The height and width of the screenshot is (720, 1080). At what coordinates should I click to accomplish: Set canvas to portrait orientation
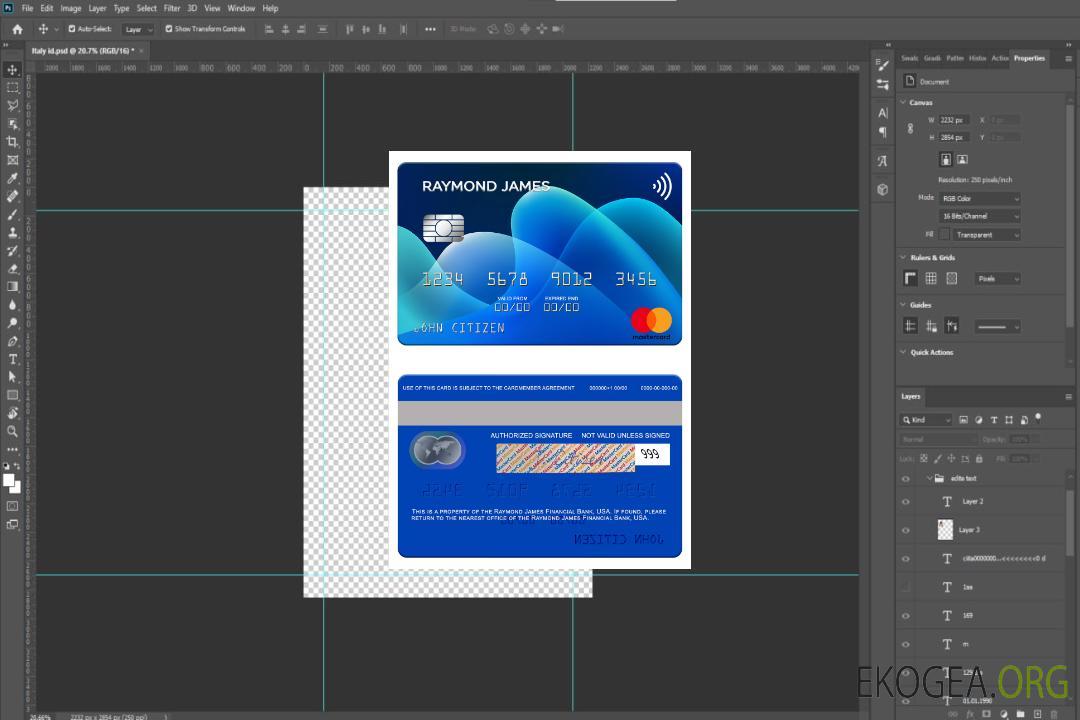pos(946,160)
